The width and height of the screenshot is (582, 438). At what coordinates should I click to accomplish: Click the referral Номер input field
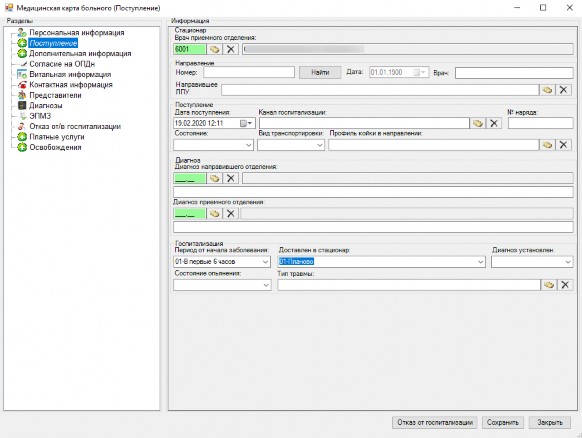[249, 72]
